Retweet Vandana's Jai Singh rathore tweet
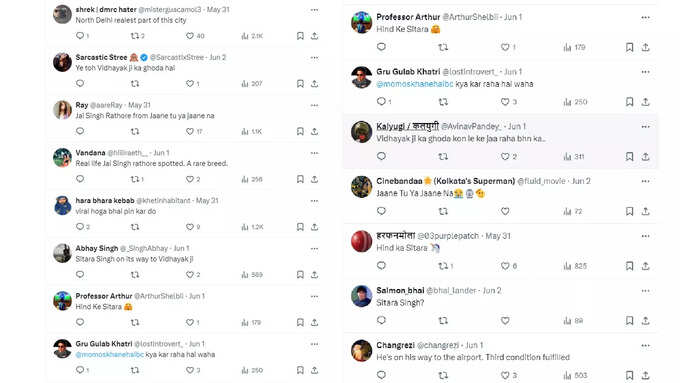680x383 pixels. [135, 179]
